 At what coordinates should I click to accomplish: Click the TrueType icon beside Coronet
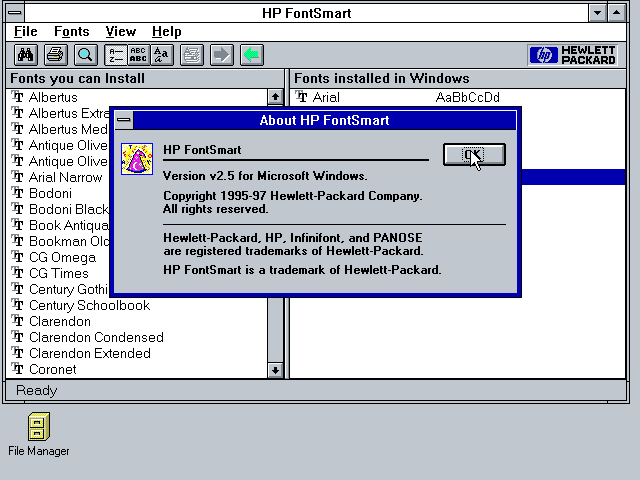(17, 369)
